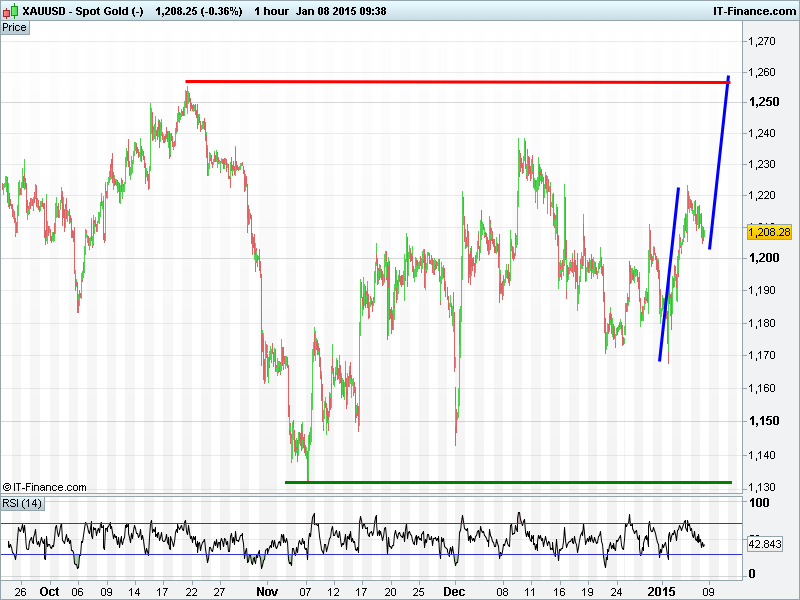Viewport: 800px width, 600px height.
Task: Click the Nov label on time axis
Action: pos(265,591)
